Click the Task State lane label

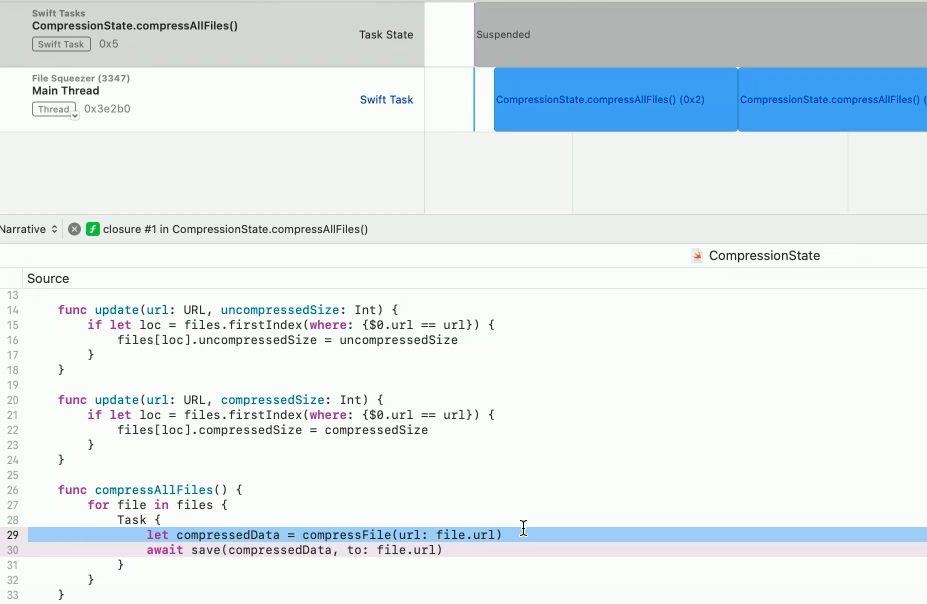coord(386,35)
